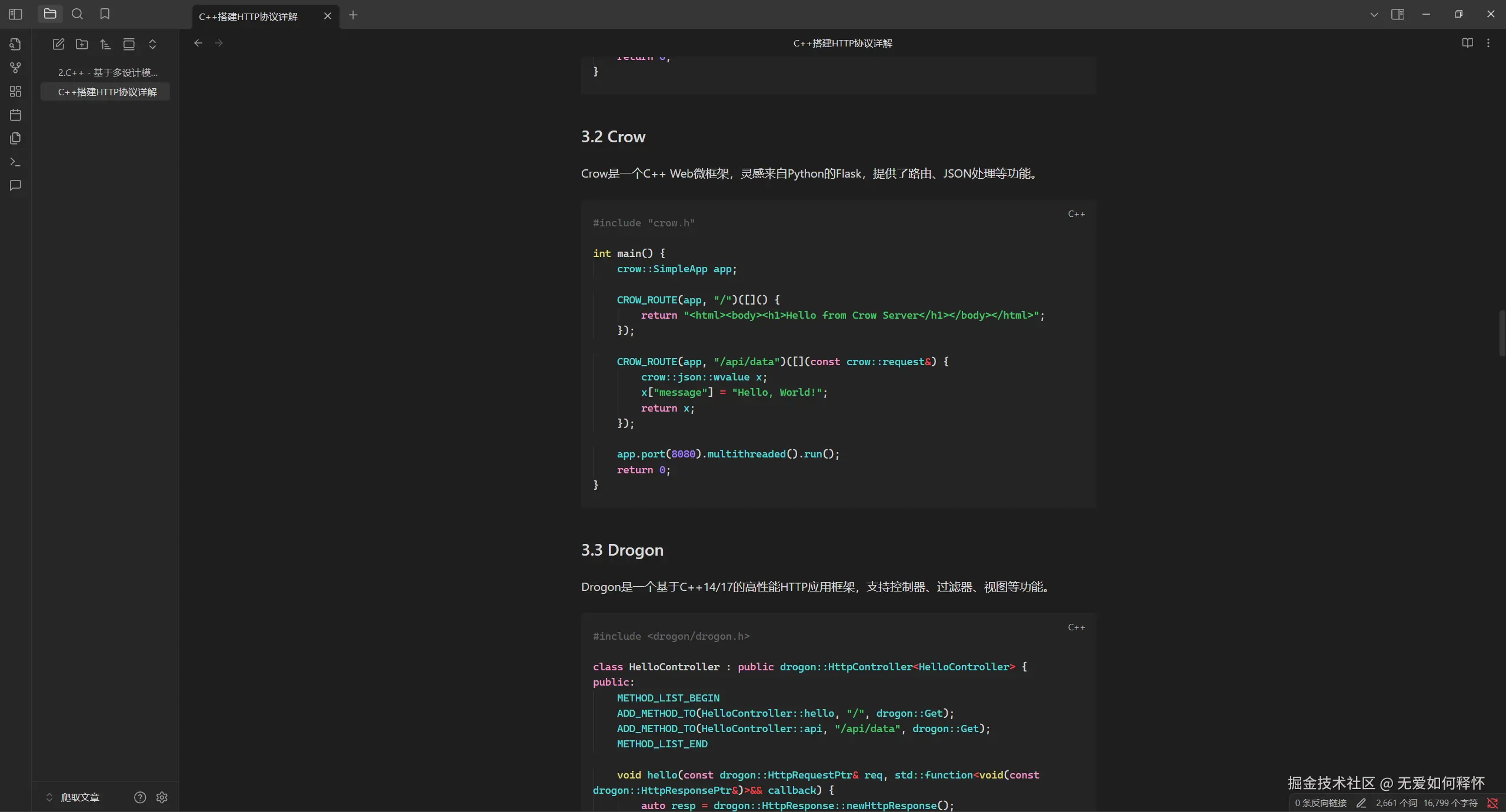The width and height of the screenshot is (1506, 812).
Task: Click the vertical scrollbar thumb
Action: pos(1501,333)
